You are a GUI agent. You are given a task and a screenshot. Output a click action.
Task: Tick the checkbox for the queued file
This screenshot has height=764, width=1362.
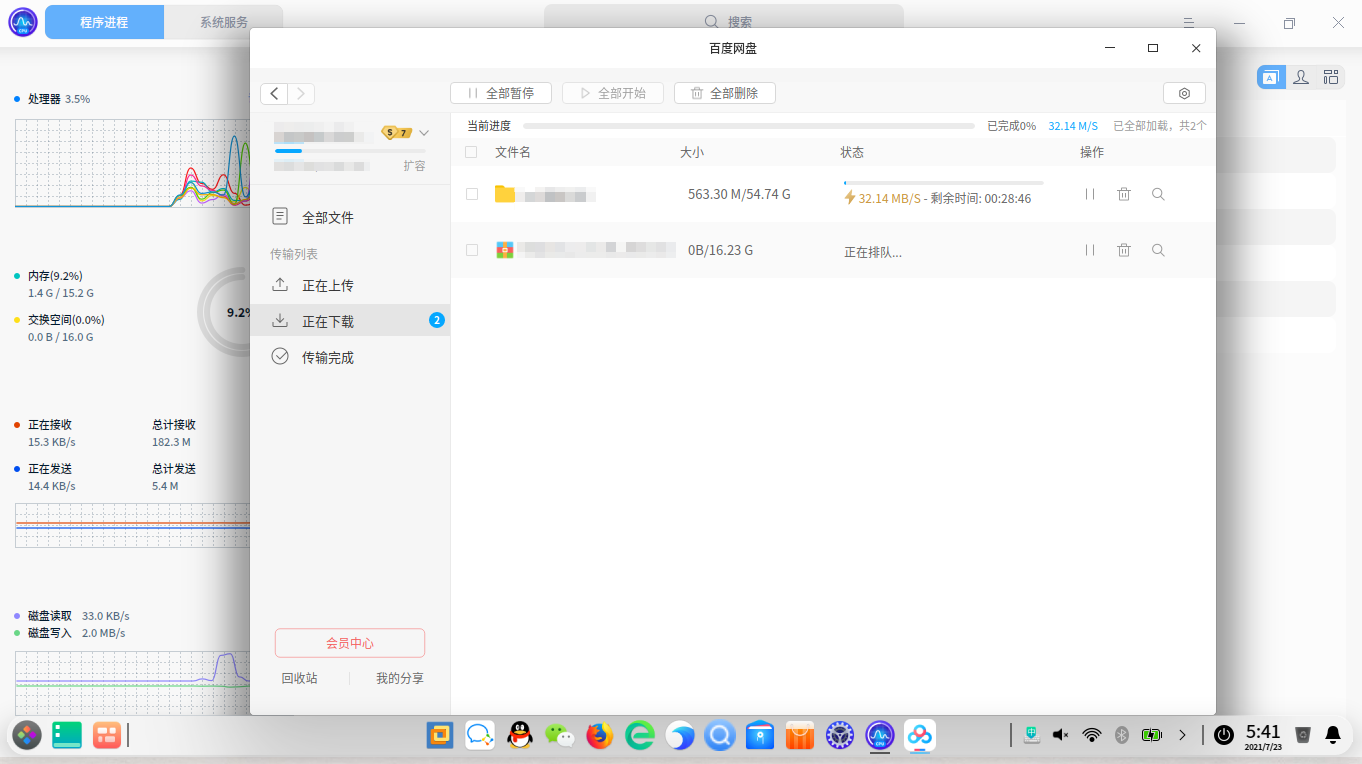472,250
